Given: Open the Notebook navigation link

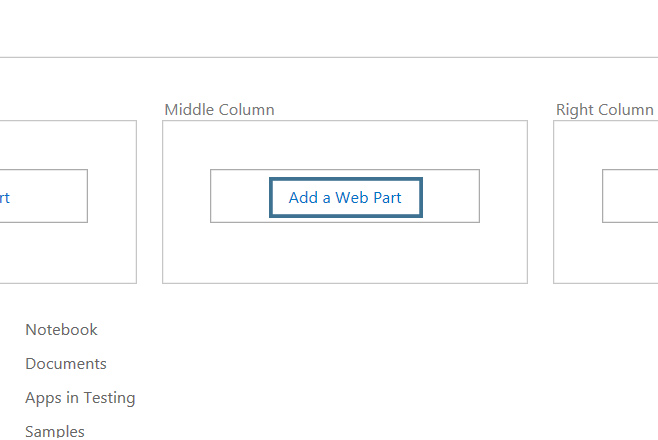Looking at the screenshot, I should 61,329.
